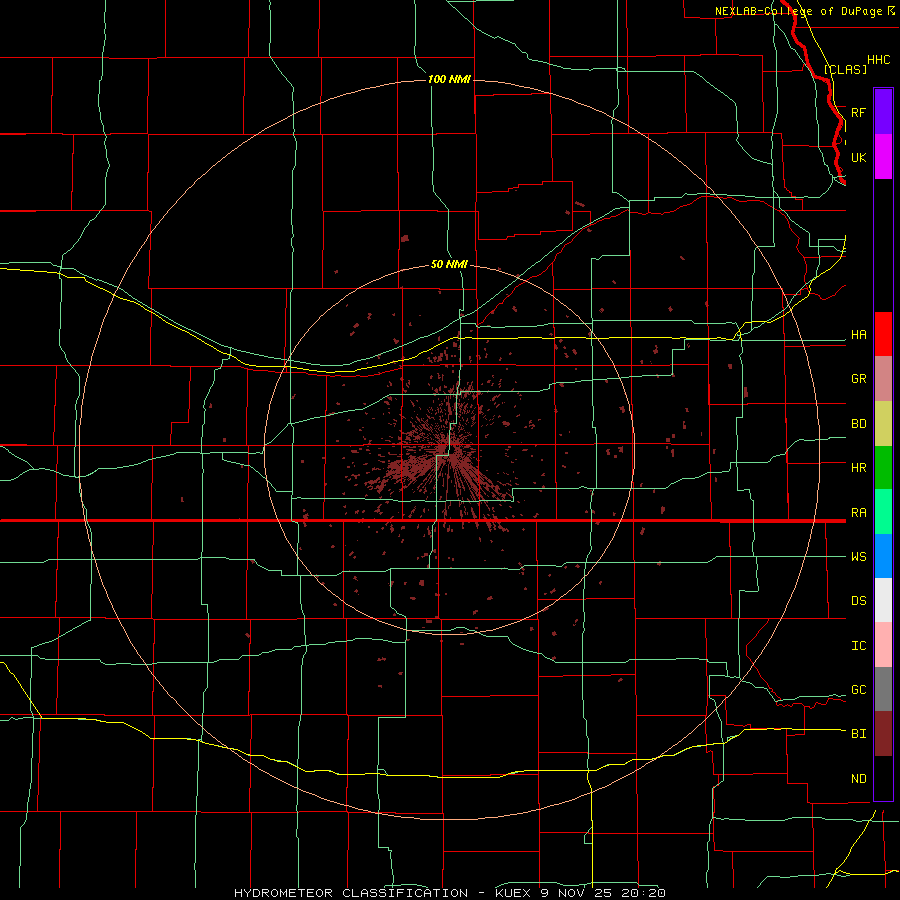
Task: Click the BI legend label
Action: coord(858,734)
